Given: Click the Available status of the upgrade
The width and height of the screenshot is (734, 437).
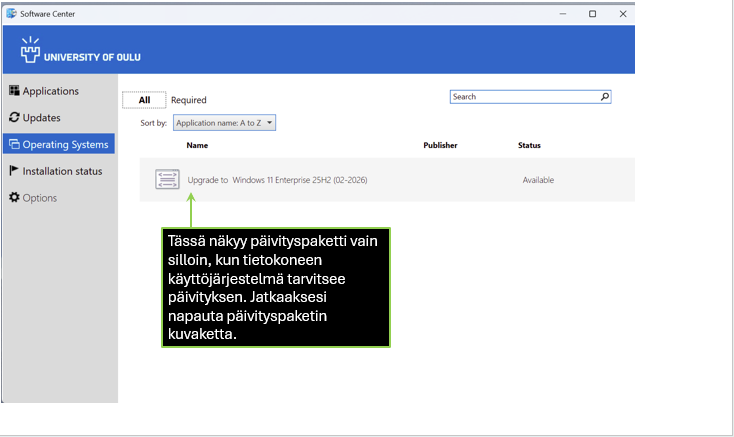Looking at the screenshot, I should point(538,180).
